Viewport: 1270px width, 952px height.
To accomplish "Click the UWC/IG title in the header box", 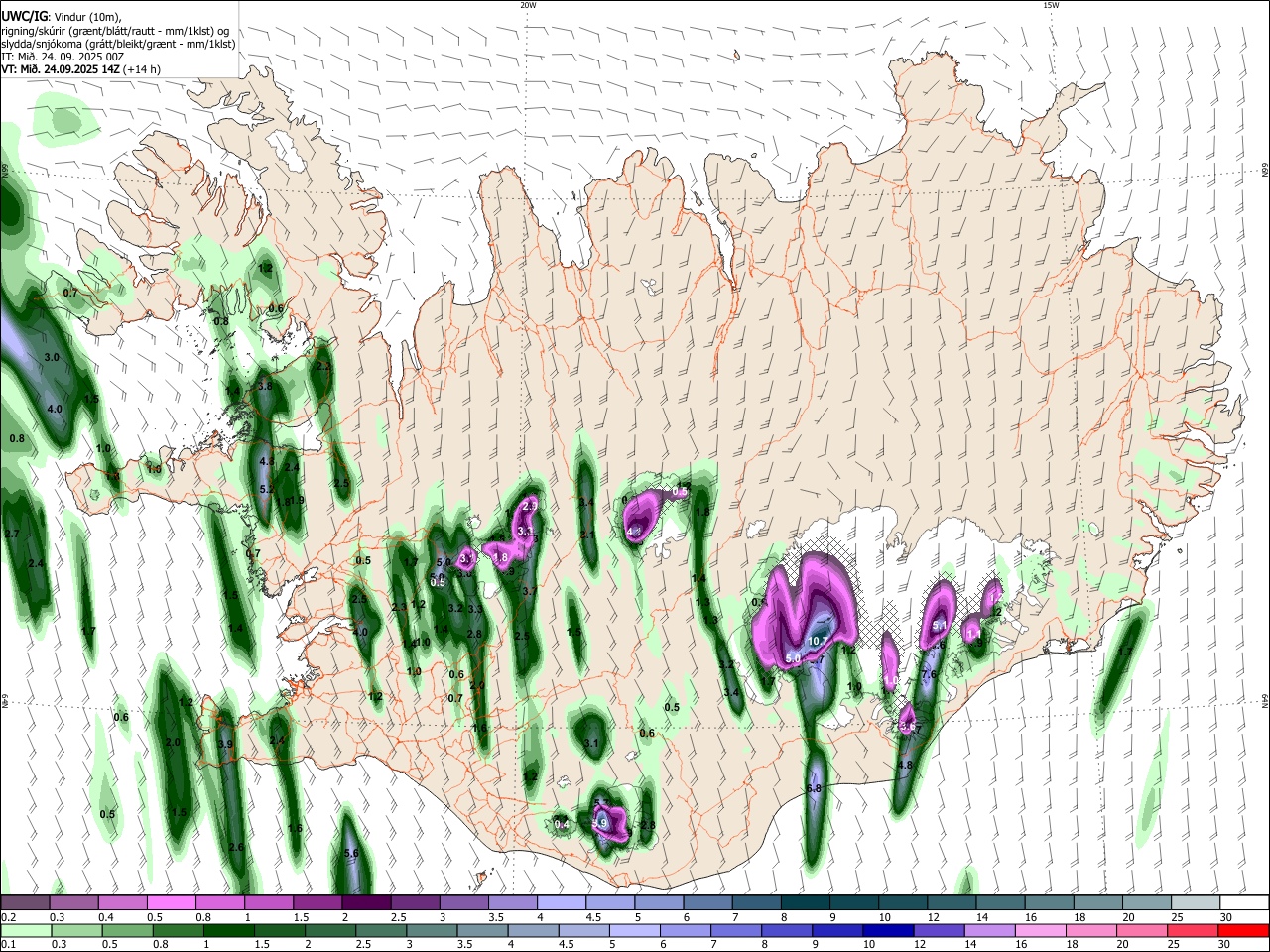I will pyautogui.click(x=24, y=17).
